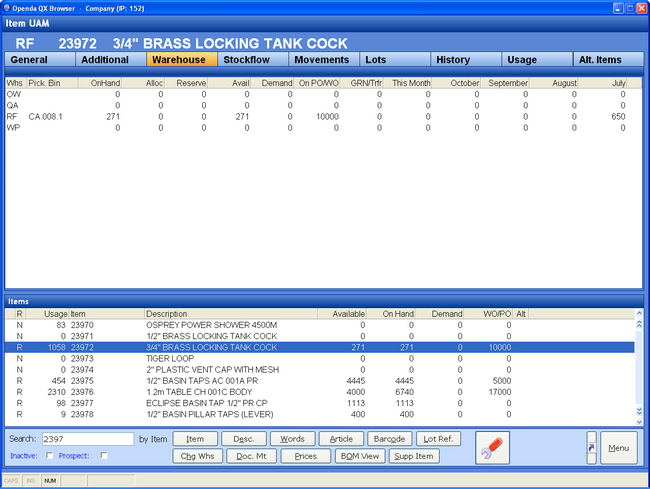Image resolution: width=650 pixels, height=489 pixels.
Task: Select item row 23973 TIGER LOOP
Action: (x=320, y=358)
